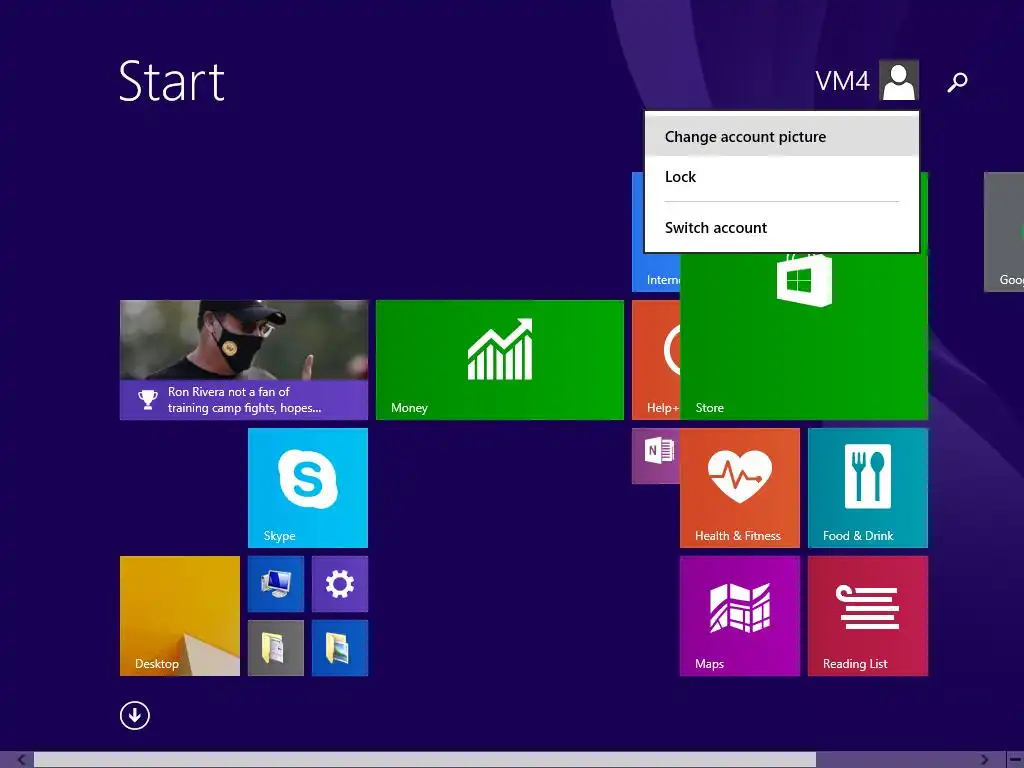Choose Change account picture
This screenshot has height=768, width=1024.
coord(782,136)
